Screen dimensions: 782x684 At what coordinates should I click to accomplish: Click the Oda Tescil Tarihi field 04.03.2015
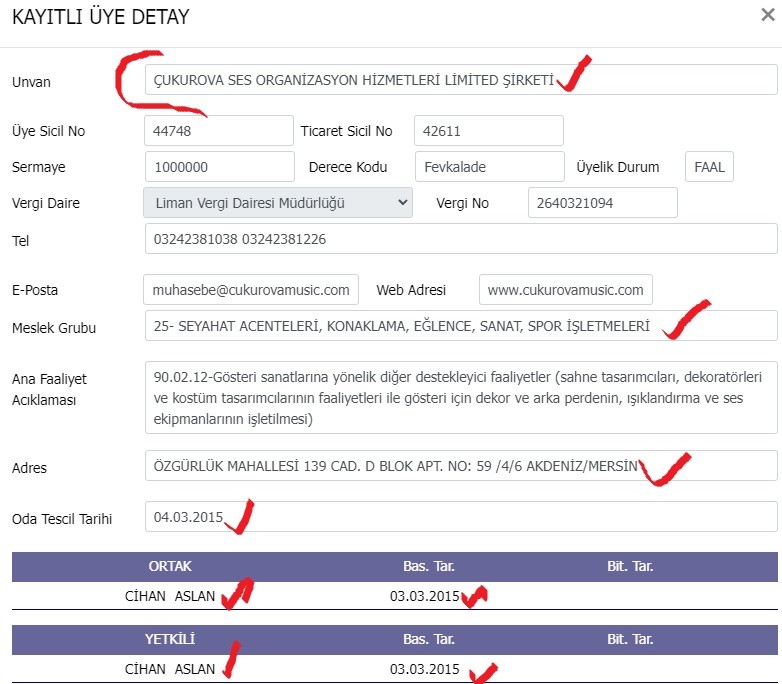pos(461,517)
